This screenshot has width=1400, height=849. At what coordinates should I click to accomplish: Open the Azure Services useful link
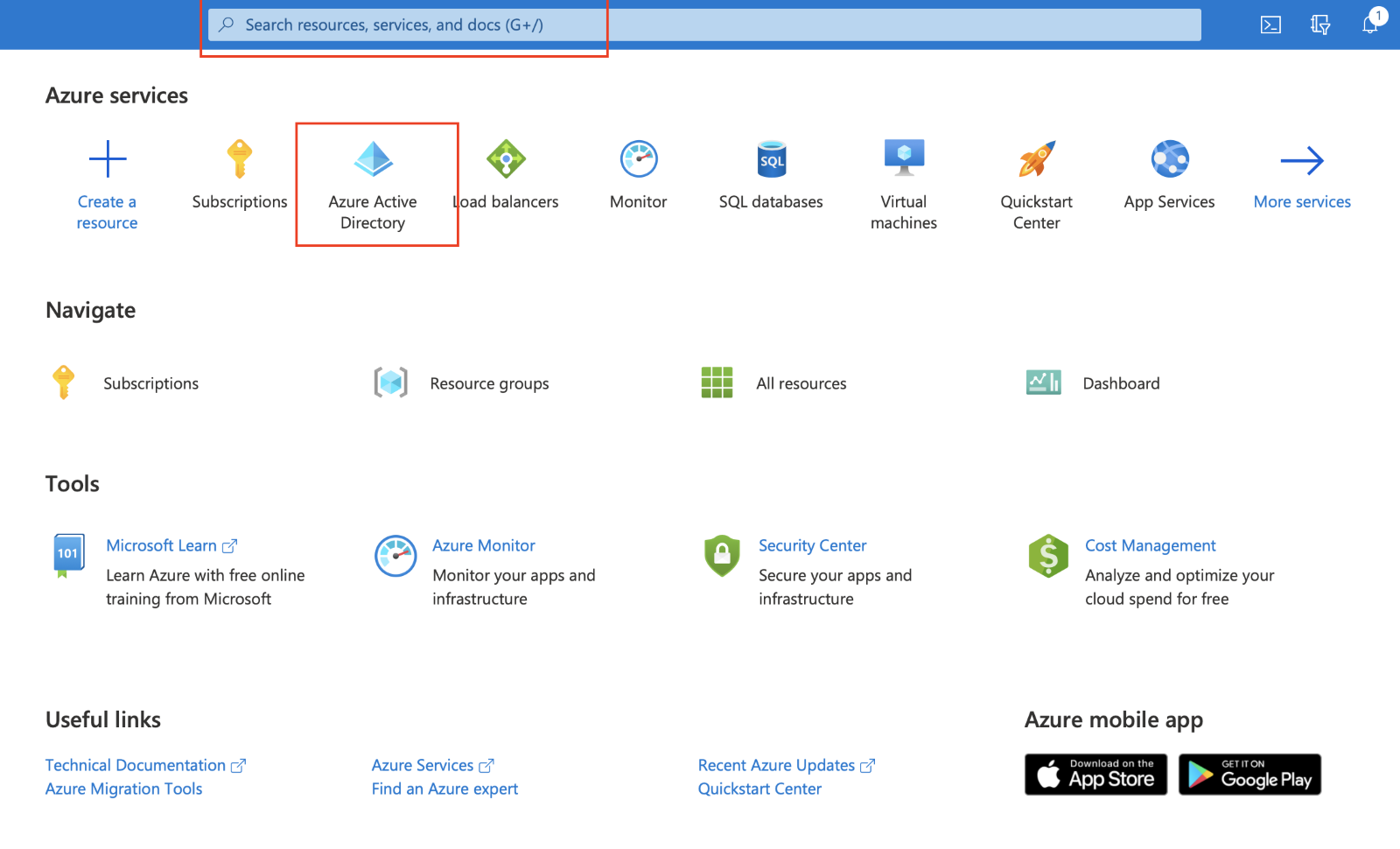click(x=433, y=765)
